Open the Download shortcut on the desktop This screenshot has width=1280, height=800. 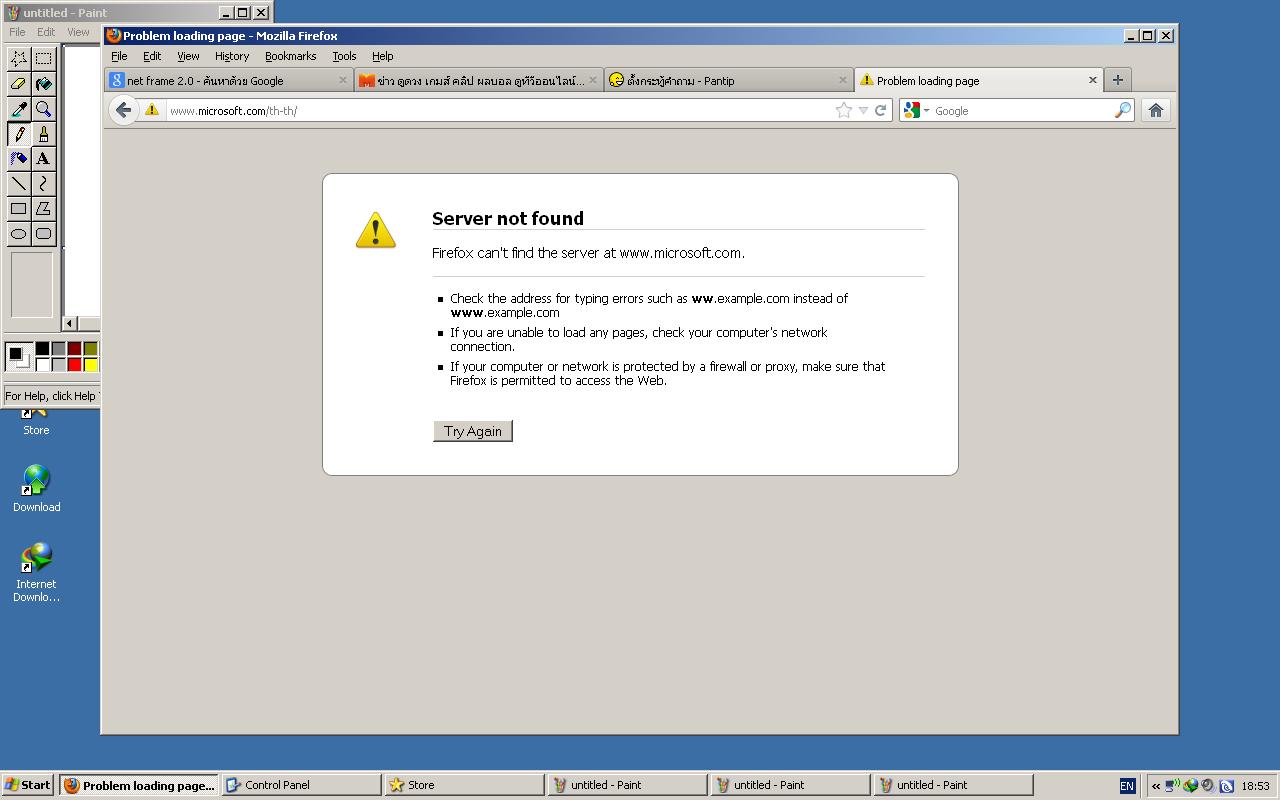(x=36, y=489)
